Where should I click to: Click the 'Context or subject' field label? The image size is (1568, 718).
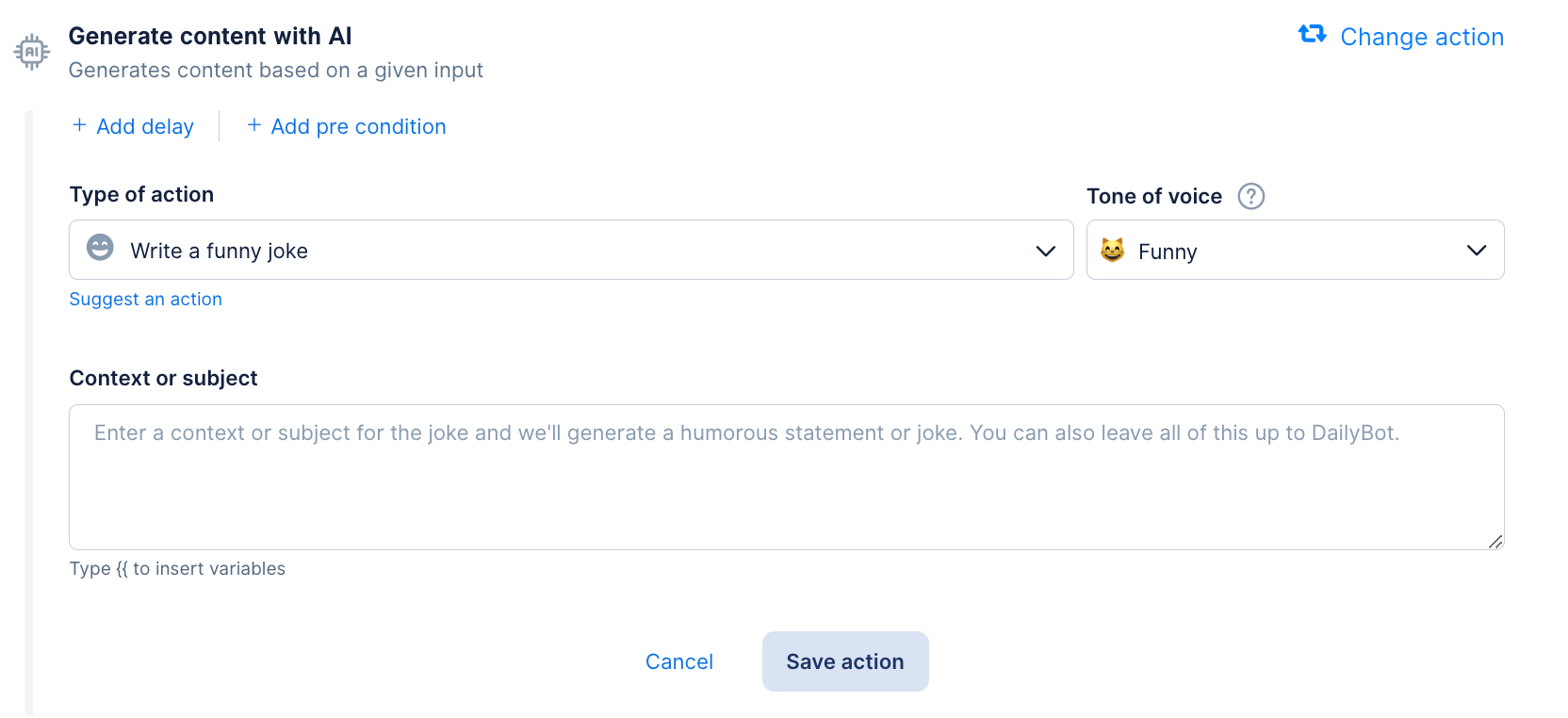pos(163,378)
